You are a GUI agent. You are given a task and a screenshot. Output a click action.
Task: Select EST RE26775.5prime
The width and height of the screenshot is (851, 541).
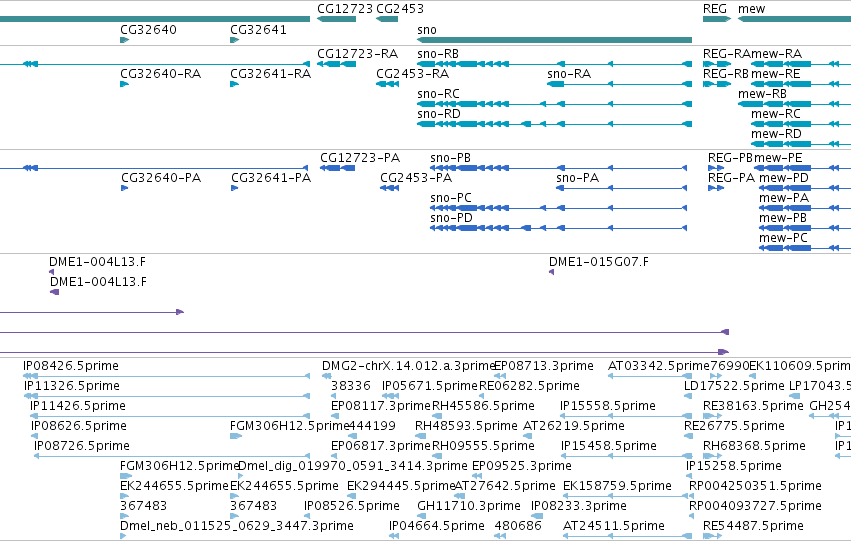pos(688,436)
